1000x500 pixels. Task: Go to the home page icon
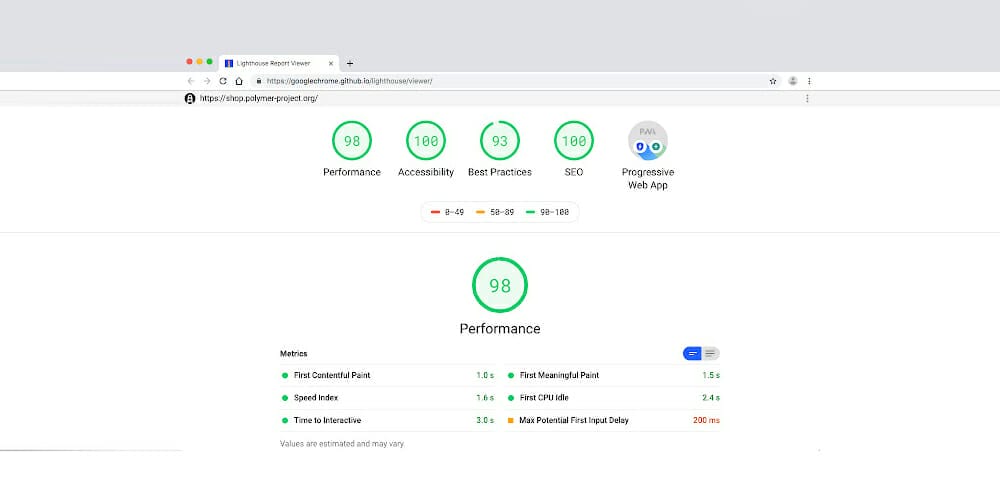pos(239,81)
